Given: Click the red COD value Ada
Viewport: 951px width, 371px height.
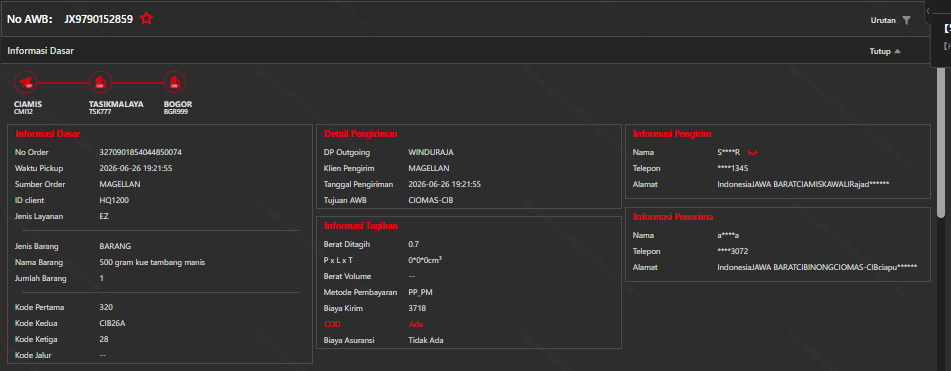Looking at the screenshot, I should [x=415, y=324].
